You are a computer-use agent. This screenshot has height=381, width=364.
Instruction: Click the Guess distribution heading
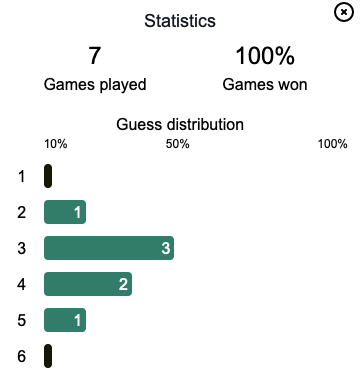(x=180, y=124)
